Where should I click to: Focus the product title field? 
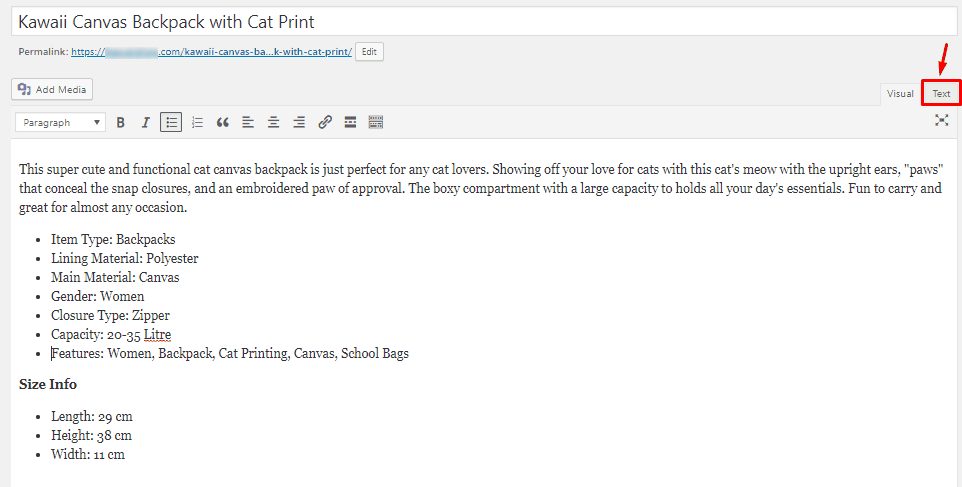[480, 21]
